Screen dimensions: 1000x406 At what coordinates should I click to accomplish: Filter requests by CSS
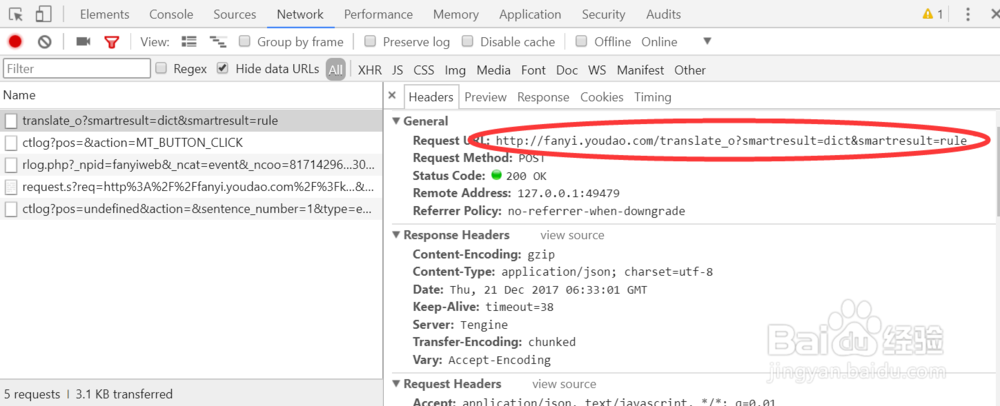tap(423, 69)
